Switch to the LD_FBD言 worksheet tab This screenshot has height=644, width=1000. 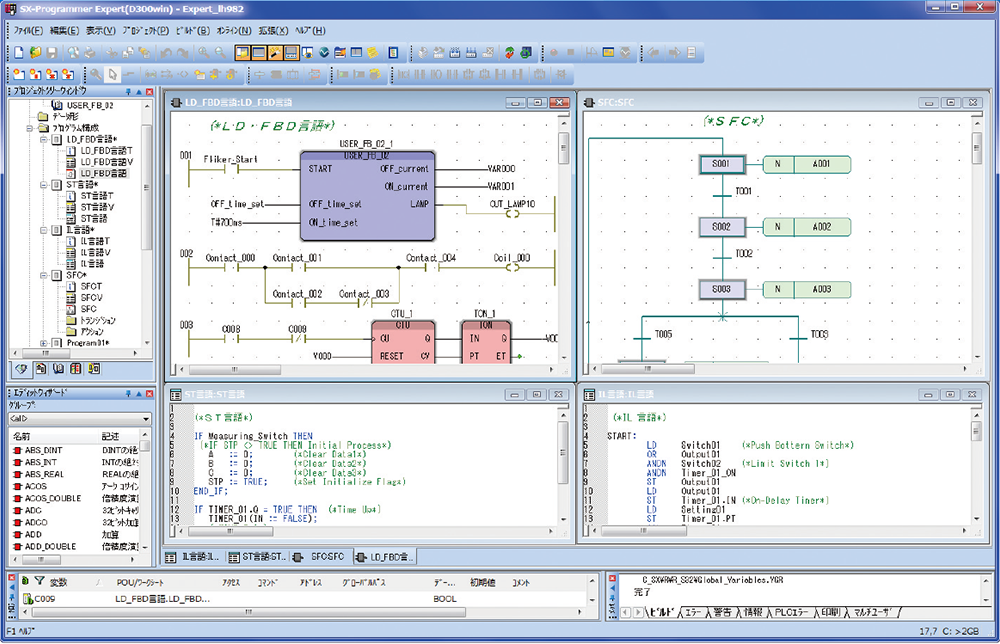pos(384,557)
